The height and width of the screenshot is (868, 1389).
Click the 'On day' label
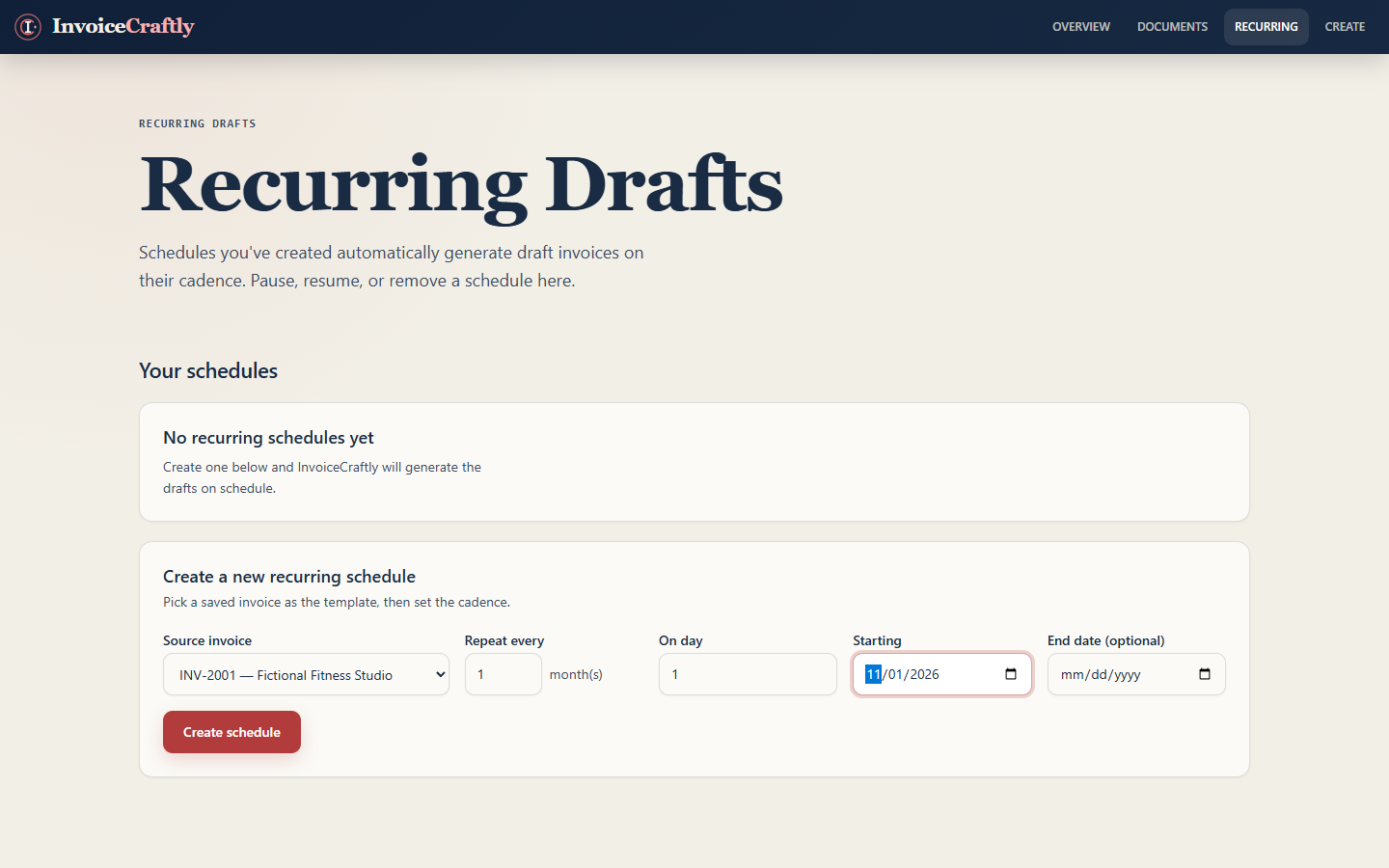(x=681, y=640)
